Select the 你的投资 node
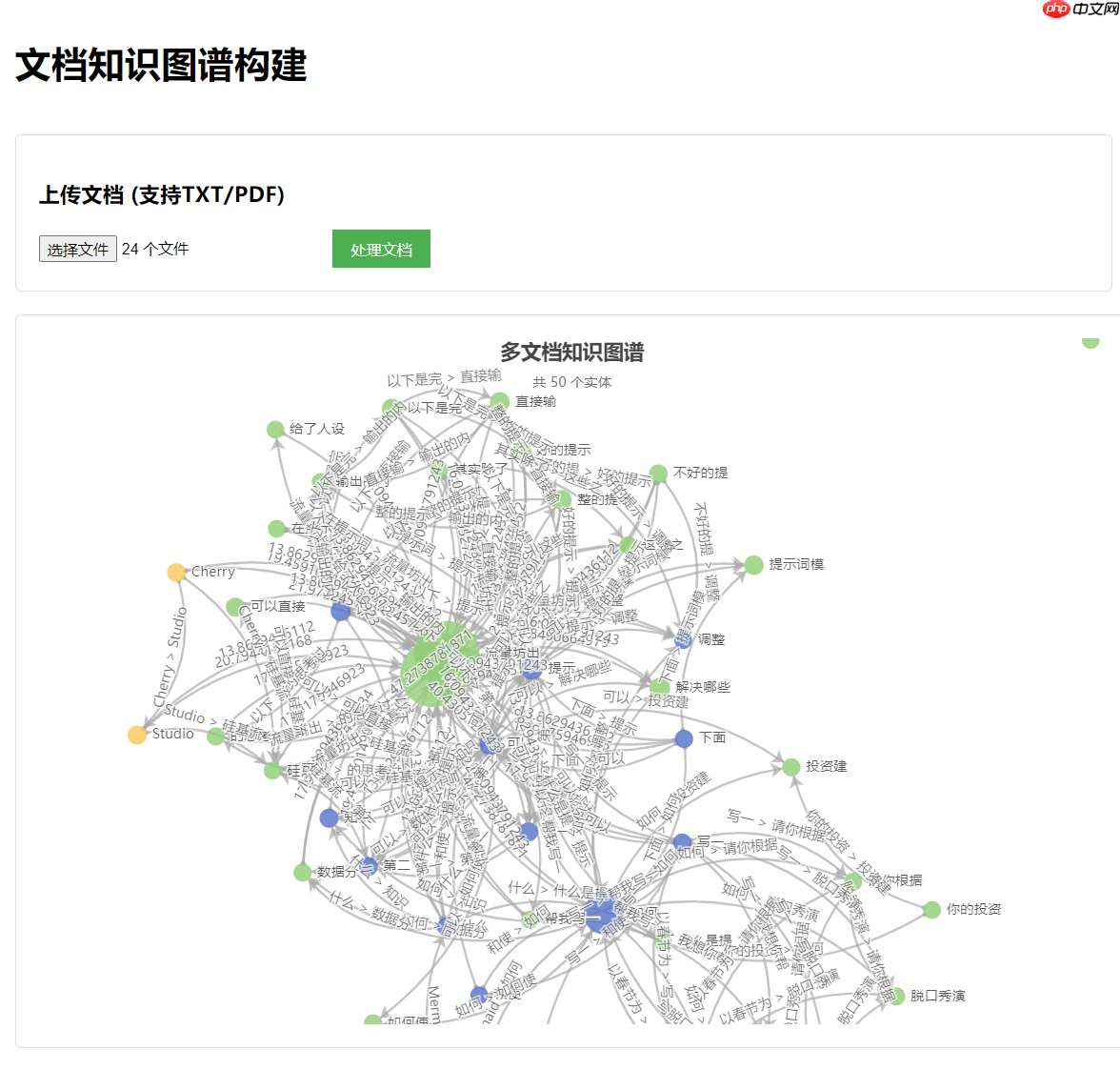 coord(933,910)
